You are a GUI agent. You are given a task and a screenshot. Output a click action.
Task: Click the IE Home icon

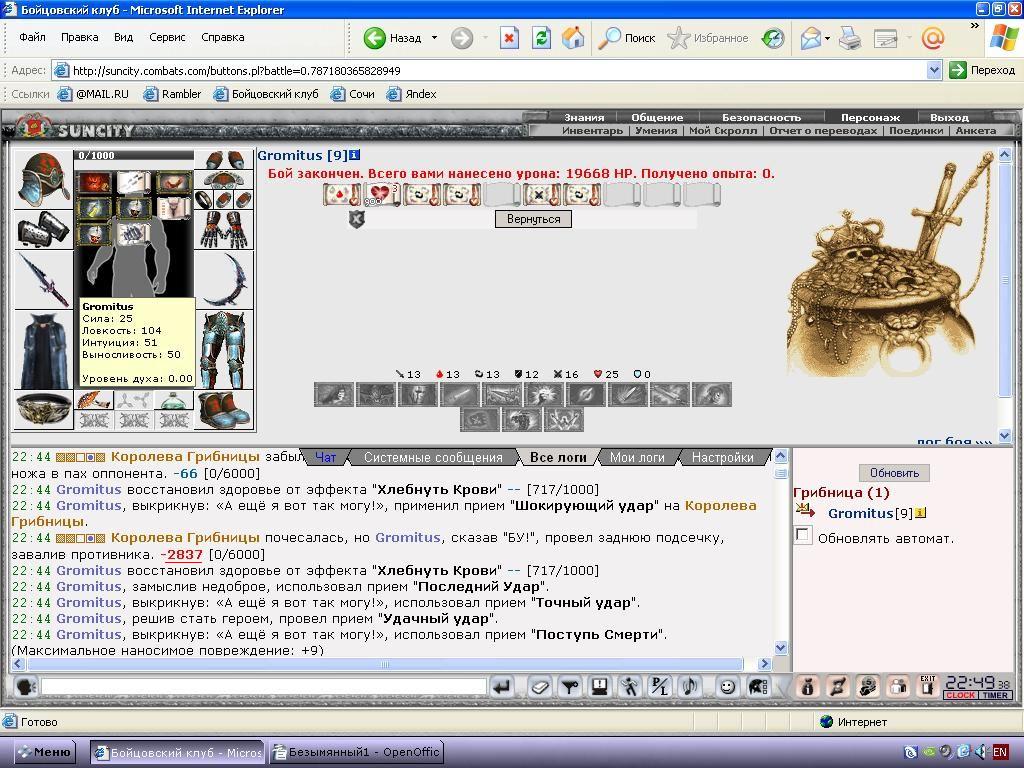coord(573,38)
